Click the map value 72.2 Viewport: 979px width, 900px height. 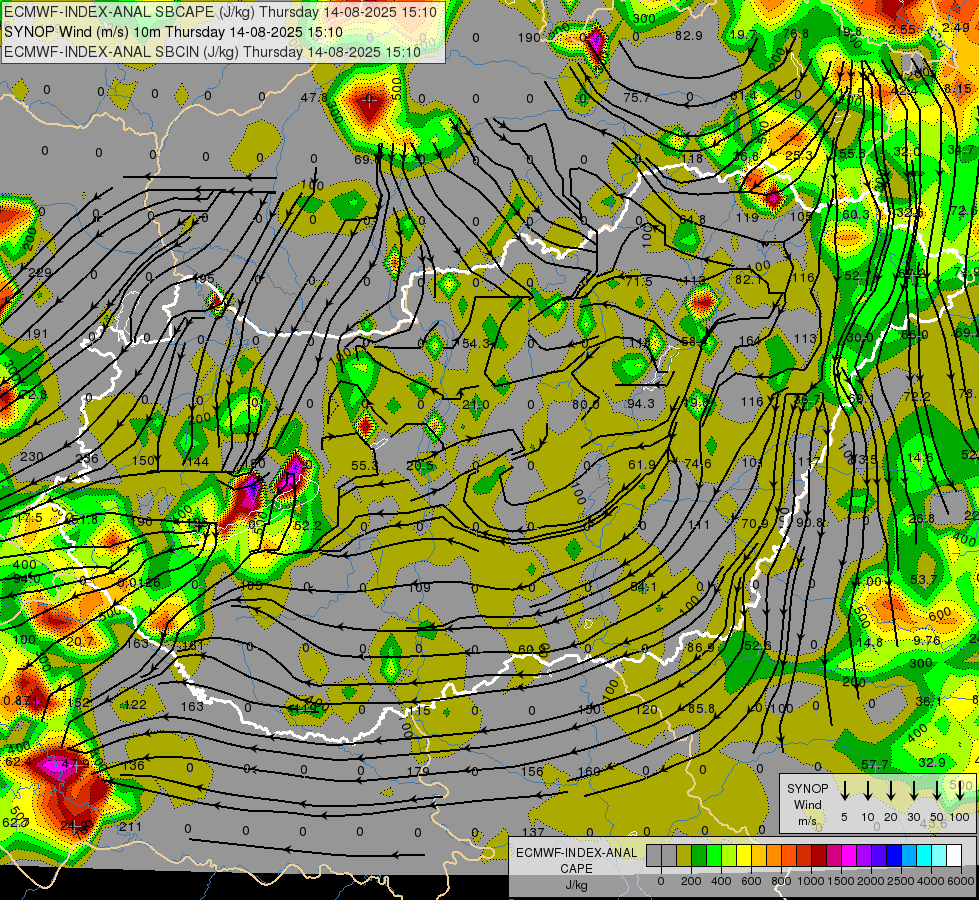point(917,397)
